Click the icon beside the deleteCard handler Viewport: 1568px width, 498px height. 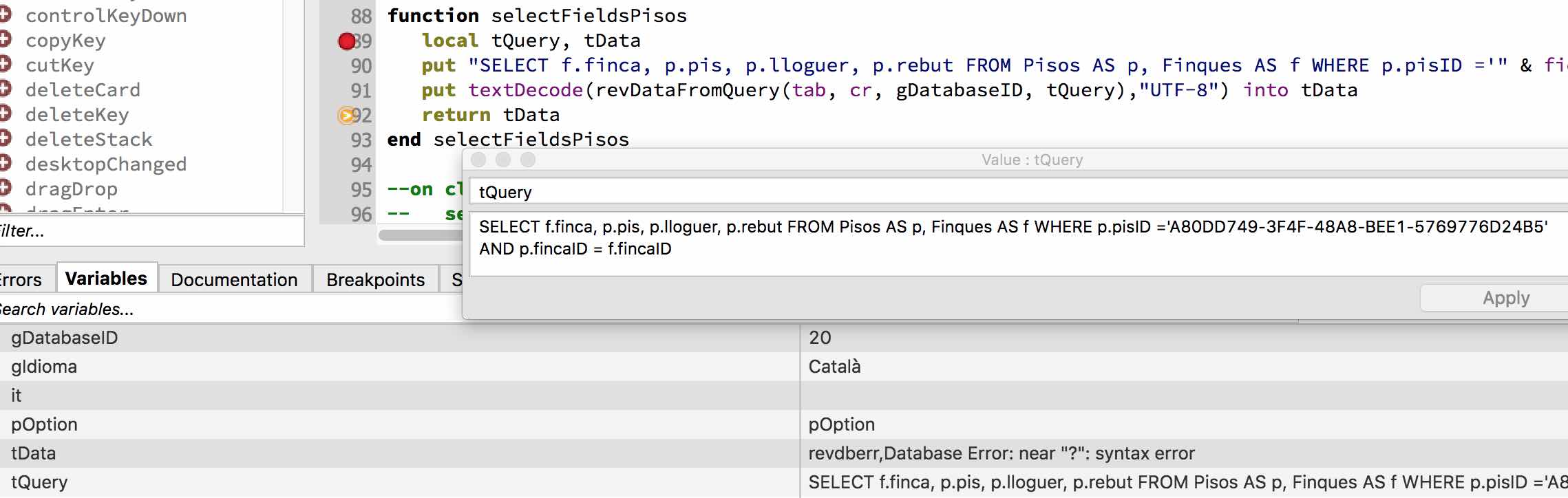[5, 90]
